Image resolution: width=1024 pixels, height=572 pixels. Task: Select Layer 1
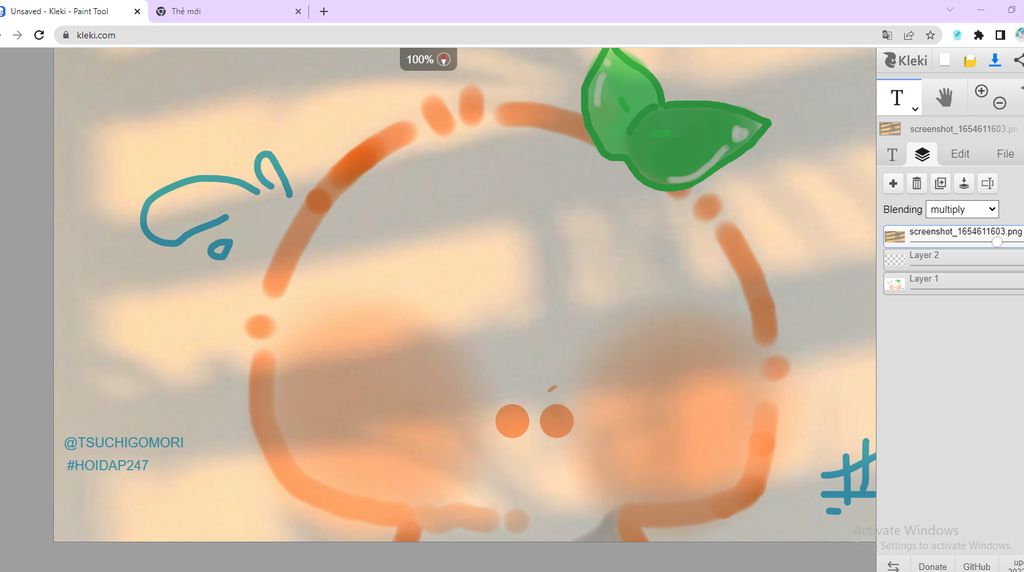(x=954, y=283)
